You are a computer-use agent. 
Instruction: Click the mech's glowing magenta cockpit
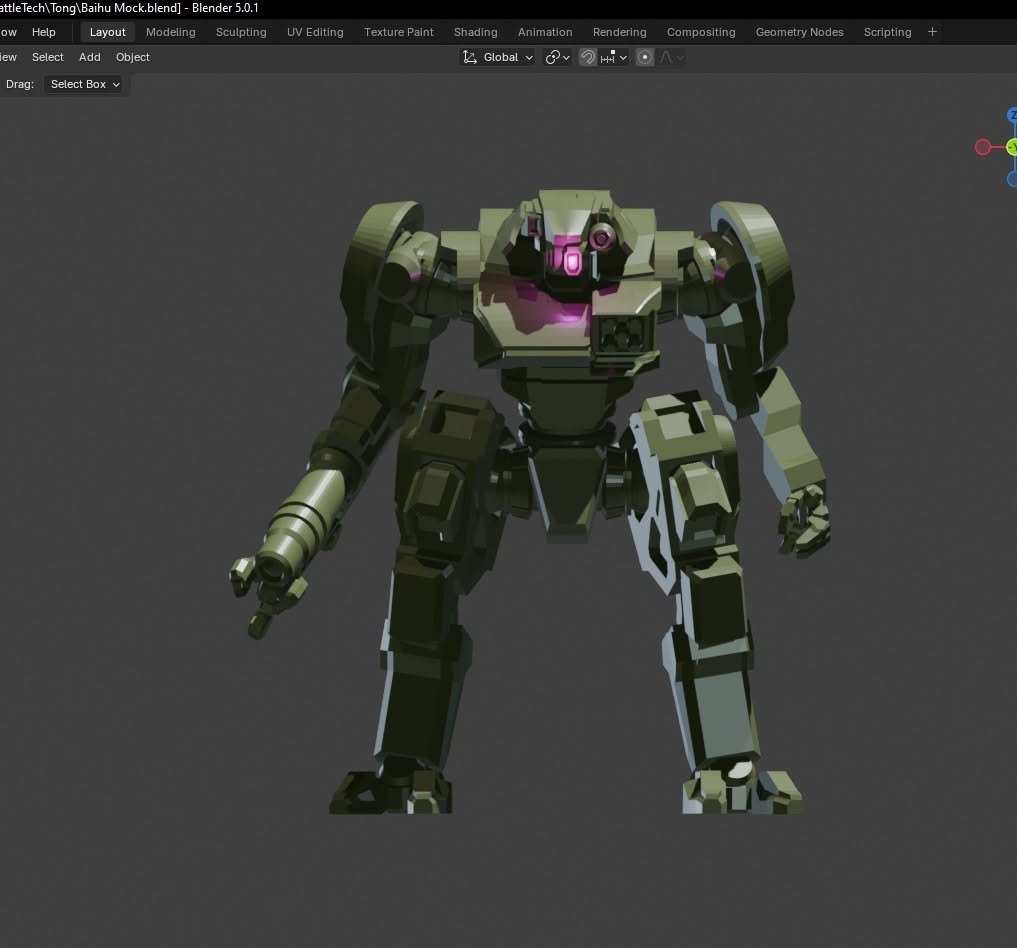(571, 261)
